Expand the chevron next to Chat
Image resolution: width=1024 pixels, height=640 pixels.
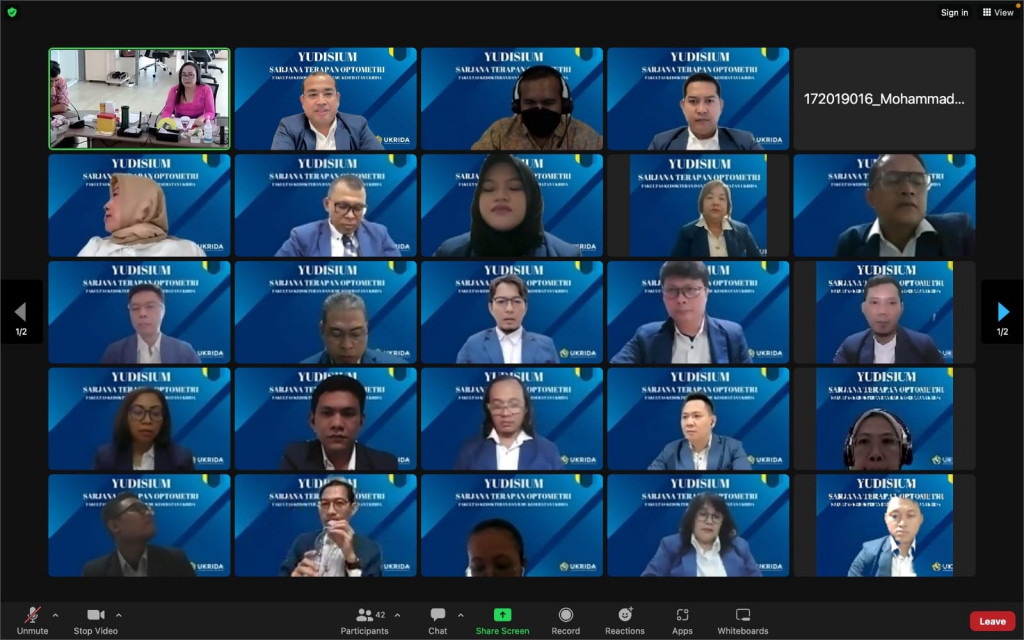click(460, 615)
